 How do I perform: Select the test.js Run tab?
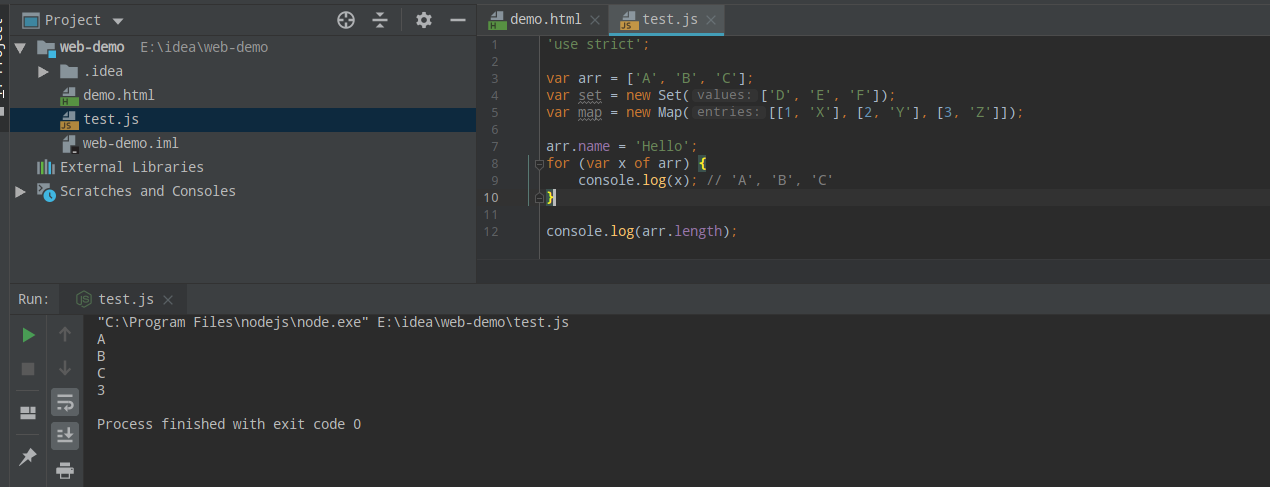pyautogui.click(x=126, y=299)
